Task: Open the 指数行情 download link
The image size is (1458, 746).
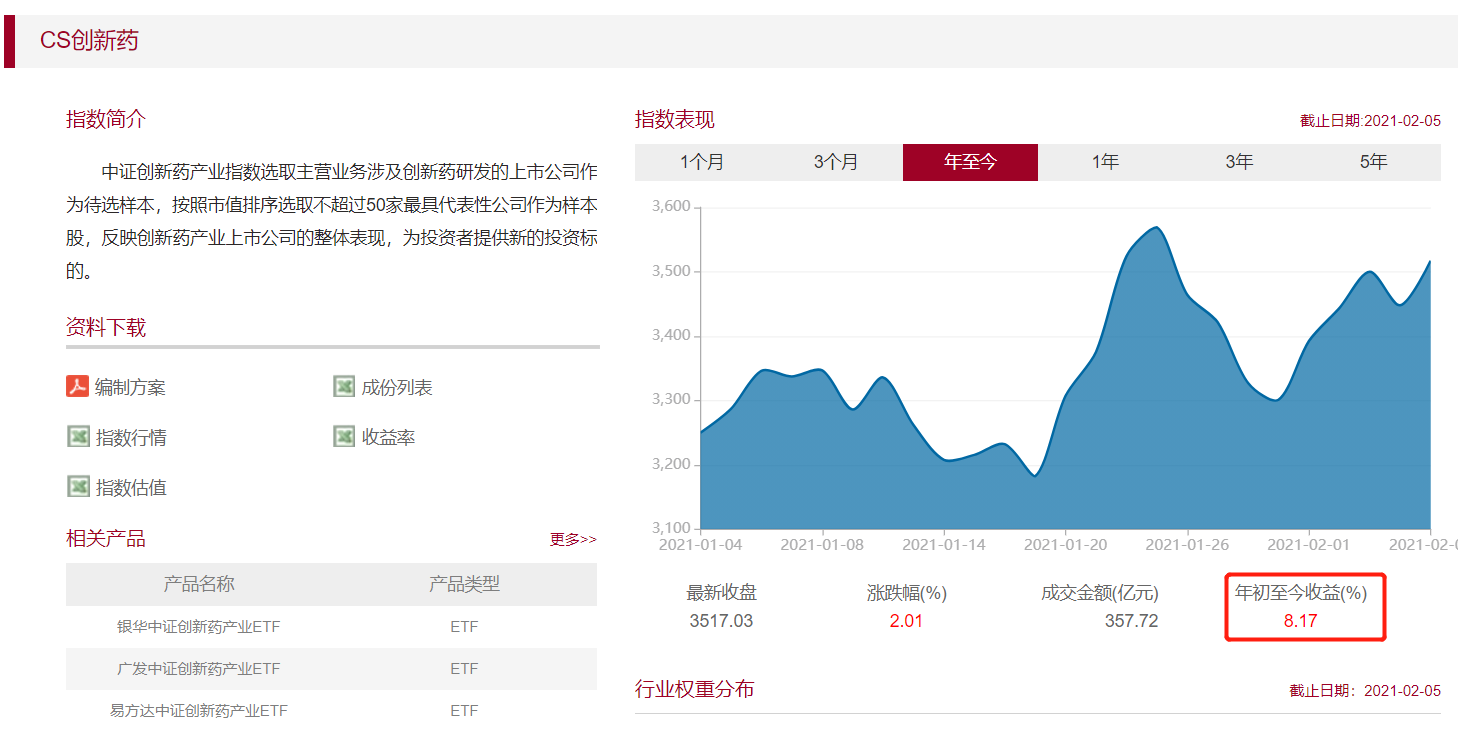Action: 130,437
